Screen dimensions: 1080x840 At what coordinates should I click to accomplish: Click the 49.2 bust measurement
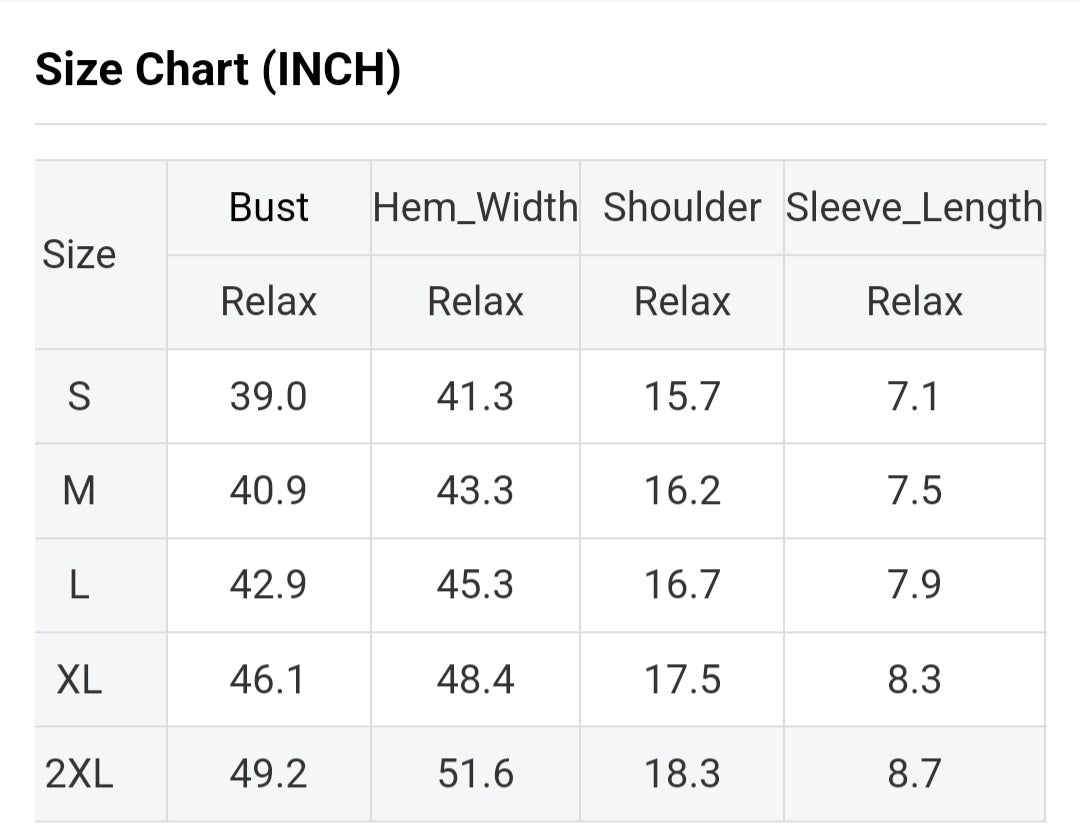(268, 774)
